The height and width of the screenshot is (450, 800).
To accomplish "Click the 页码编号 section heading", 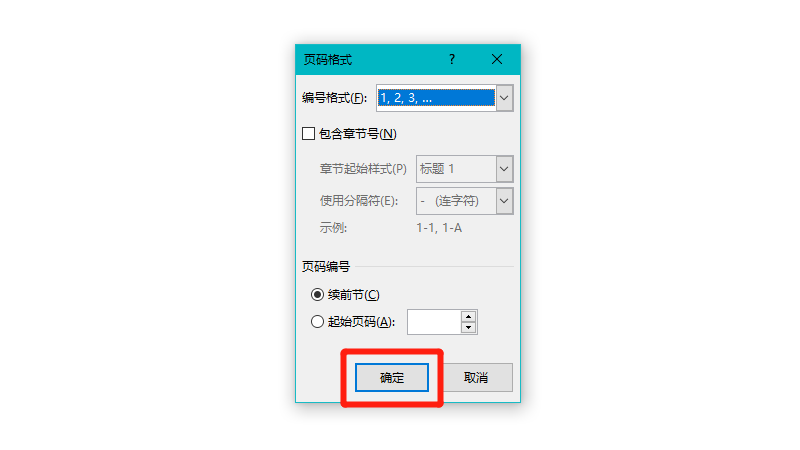I will coord(326,266).
